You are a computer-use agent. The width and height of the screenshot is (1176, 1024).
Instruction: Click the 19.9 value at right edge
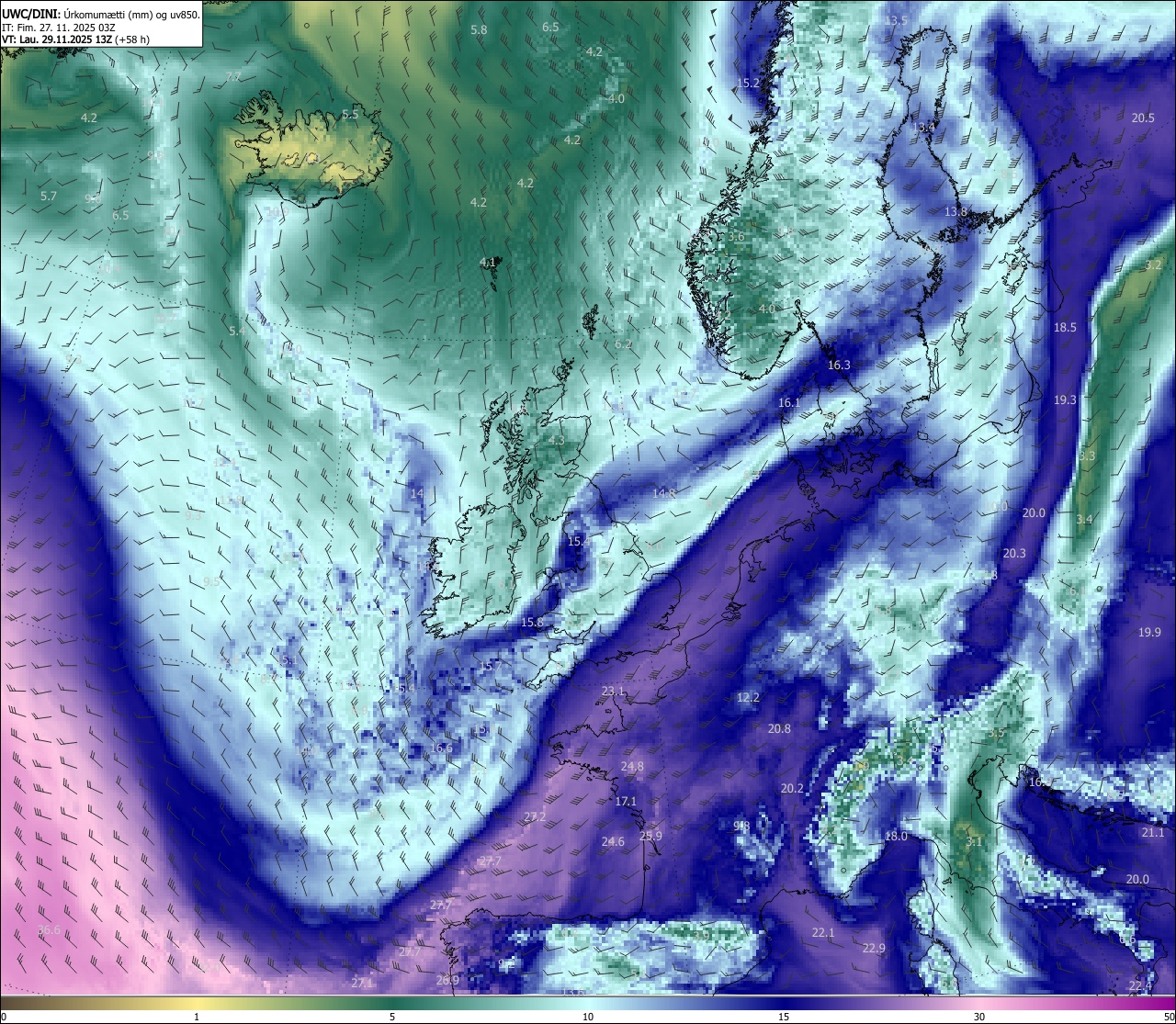[x=1149, y=632]
